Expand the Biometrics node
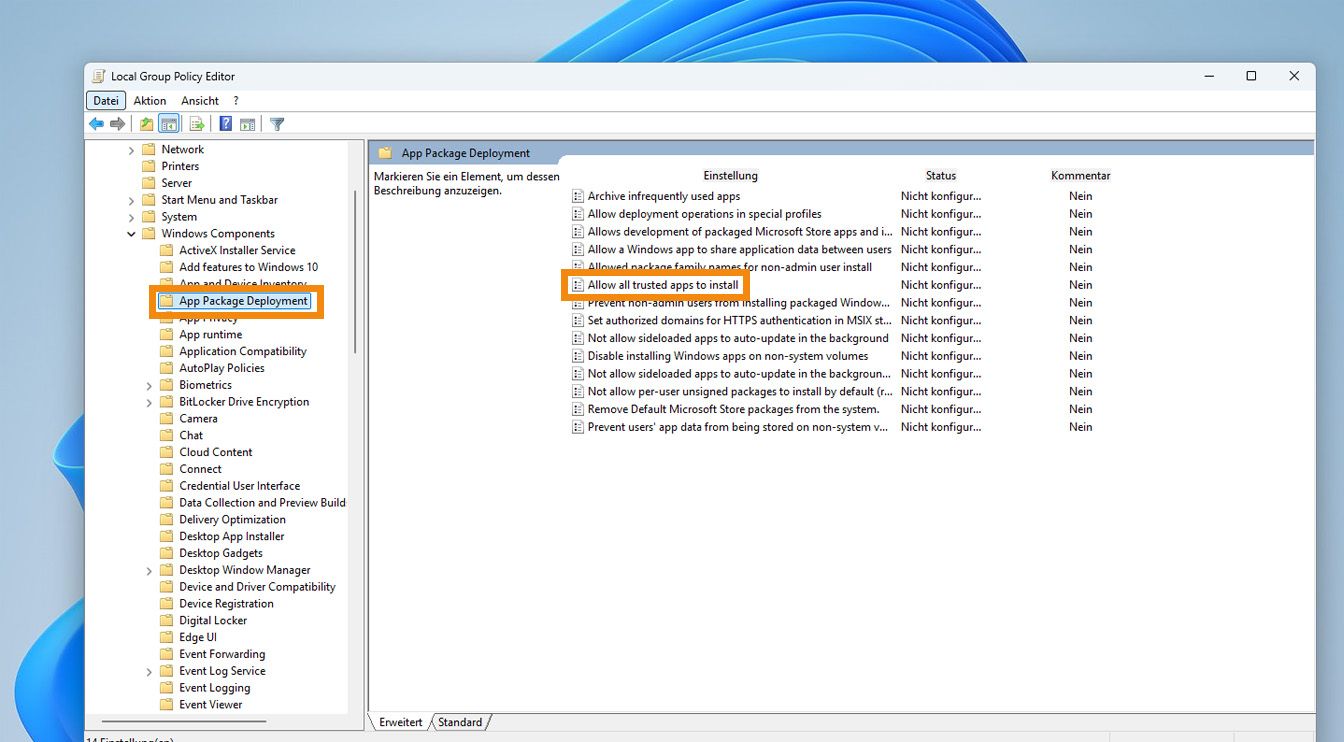The image size is (1344, 742). click(x=149, y=385)
